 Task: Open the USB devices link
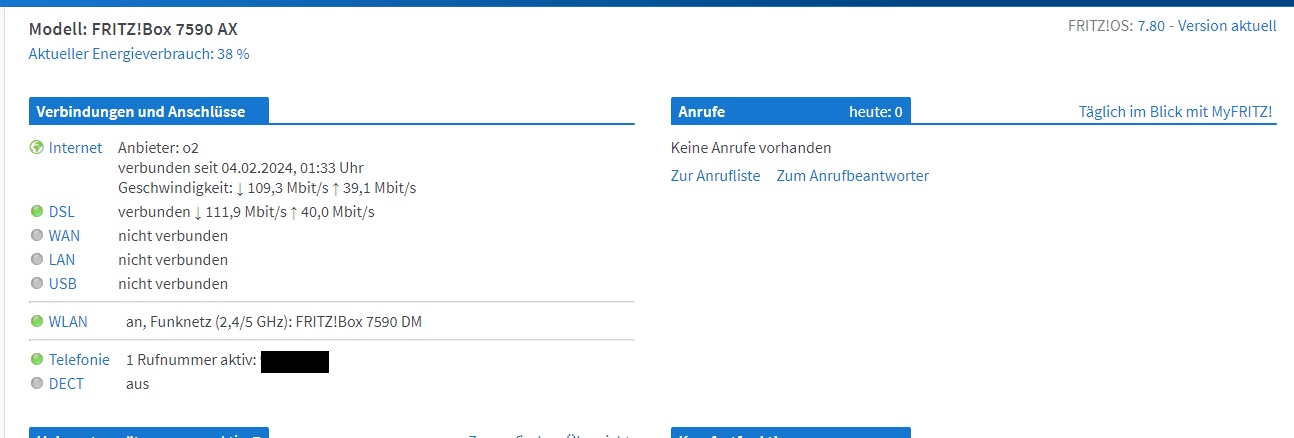[x=63, y=284]
